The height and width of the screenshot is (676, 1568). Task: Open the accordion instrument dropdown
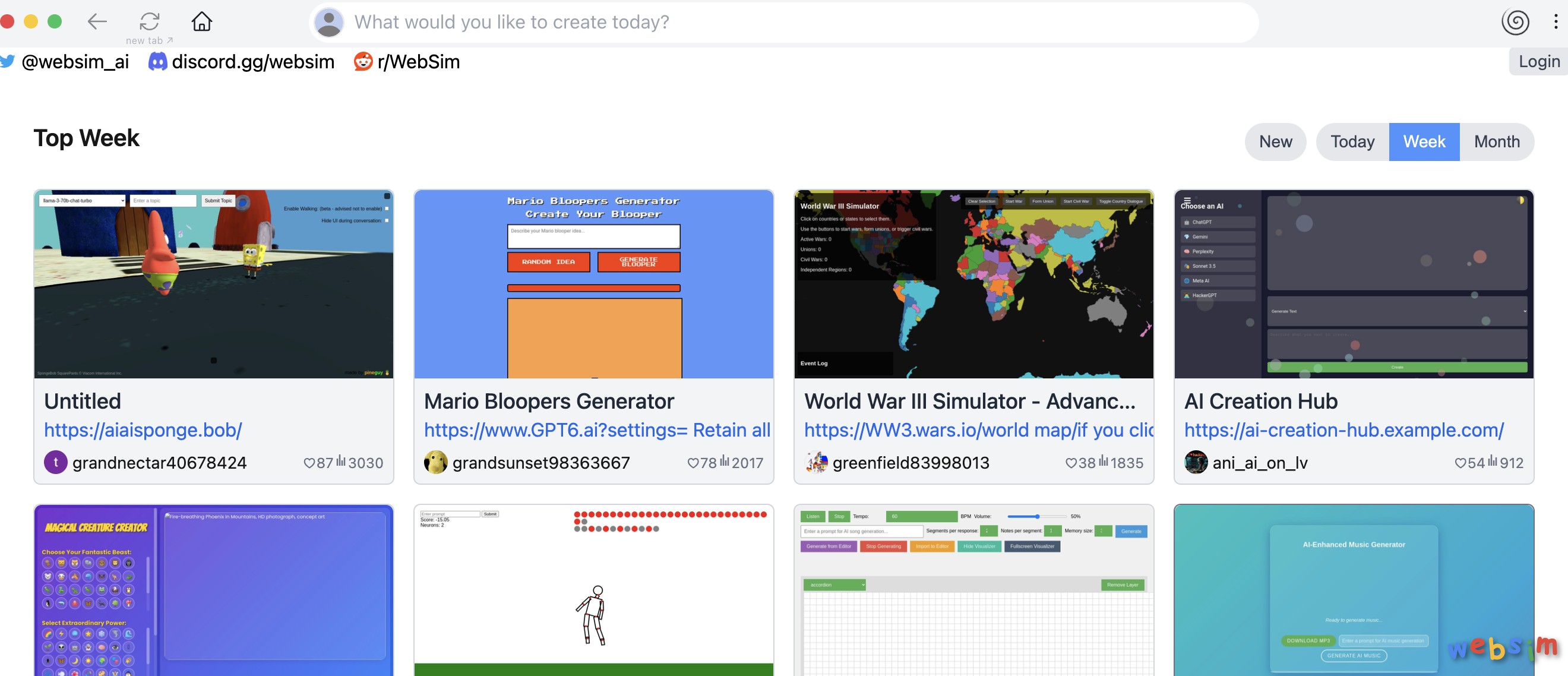tap(834, 585)
